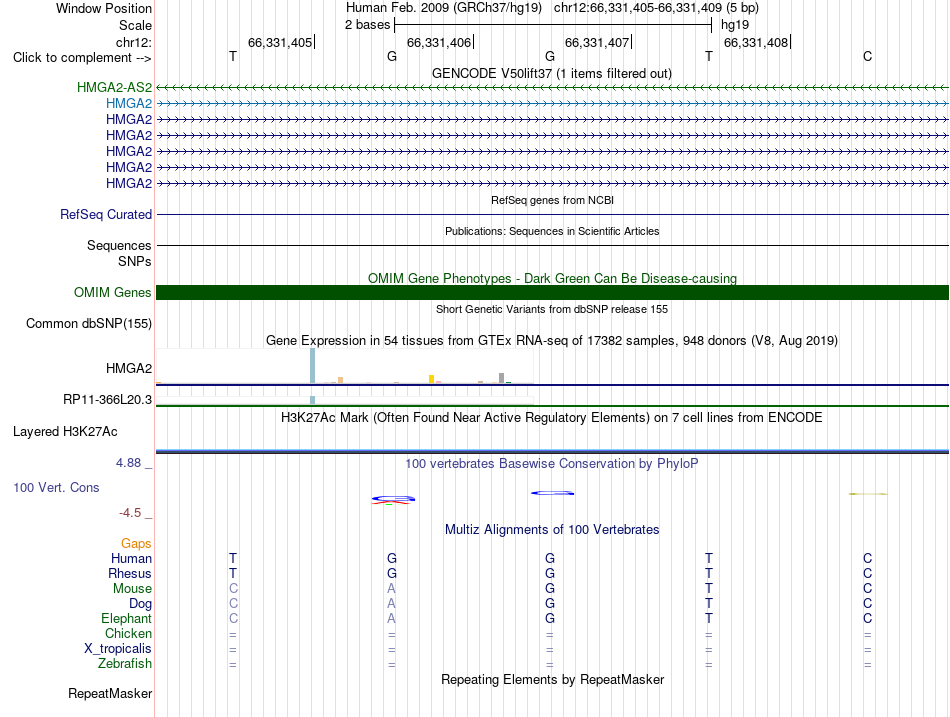Click OMIM Gene Phenotypes track title
This screenshot has height=717, width=950.
[x=553, y=278]
